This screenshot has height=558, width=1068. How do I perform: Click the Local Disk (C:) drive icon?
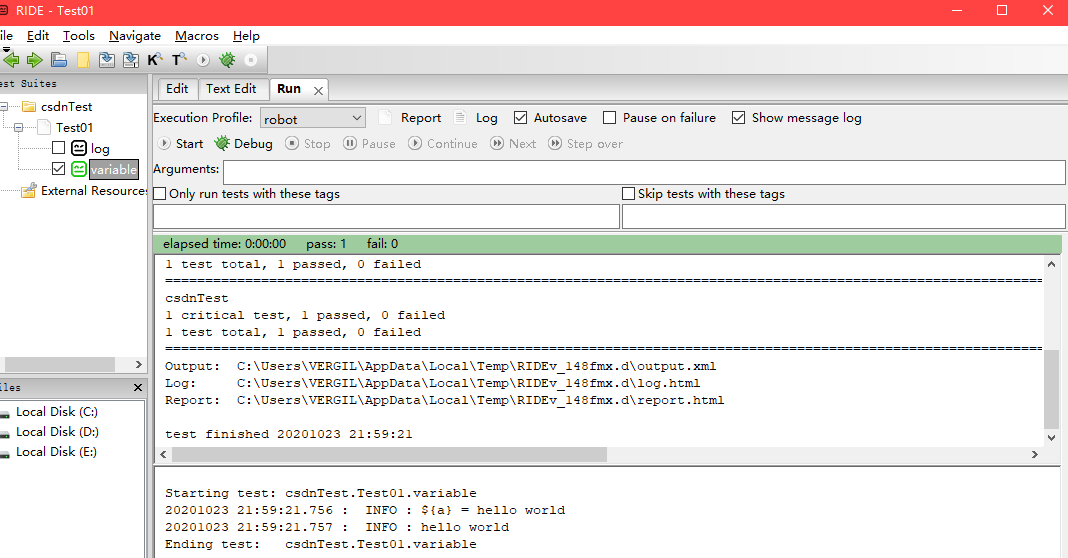click(5, 414)
